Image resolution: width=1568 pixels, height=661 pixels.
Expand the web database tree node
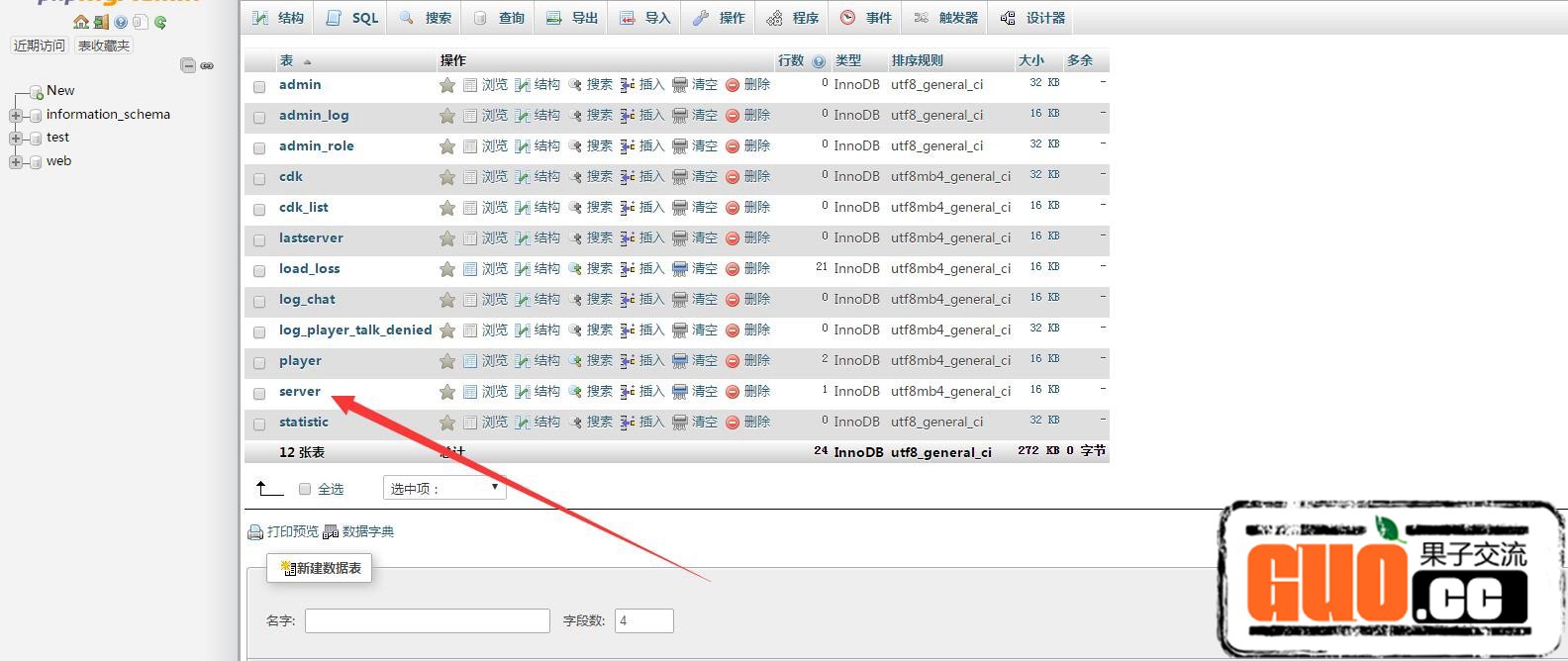[16, 162]
